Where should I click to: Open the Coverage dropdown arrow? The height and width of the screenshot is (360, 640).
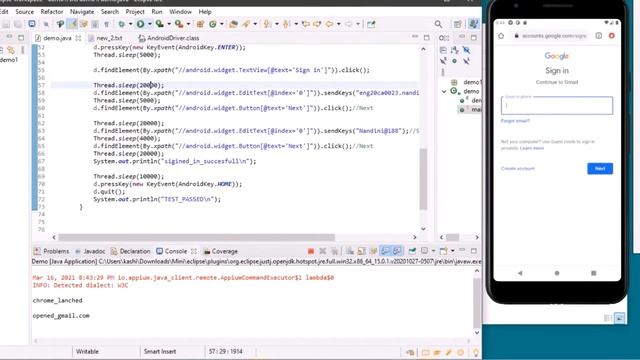(x=169, y=24)
